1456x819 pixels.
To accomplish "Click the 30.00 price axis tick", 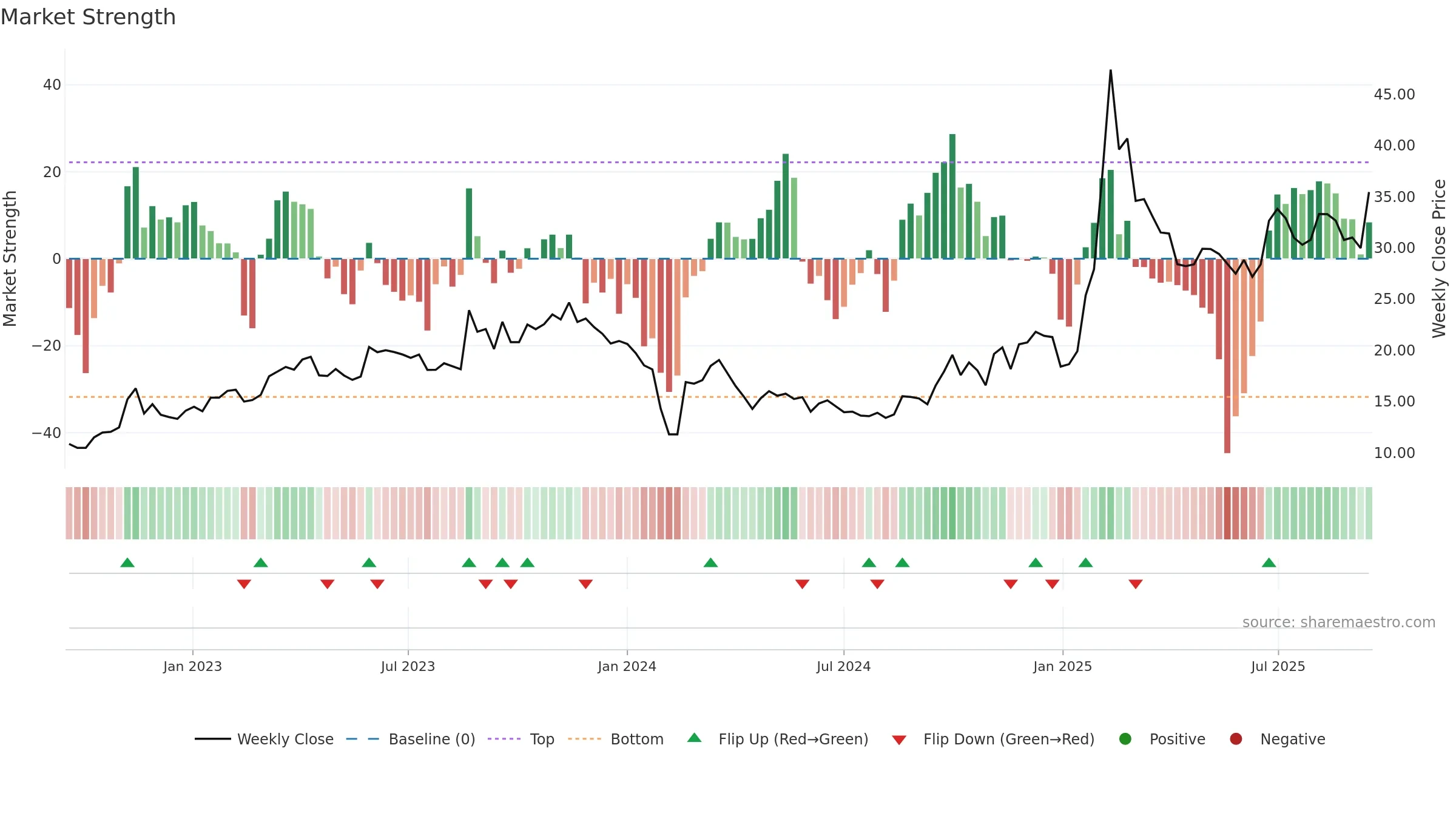I will pyautogui.click(x=1394, y=248).
